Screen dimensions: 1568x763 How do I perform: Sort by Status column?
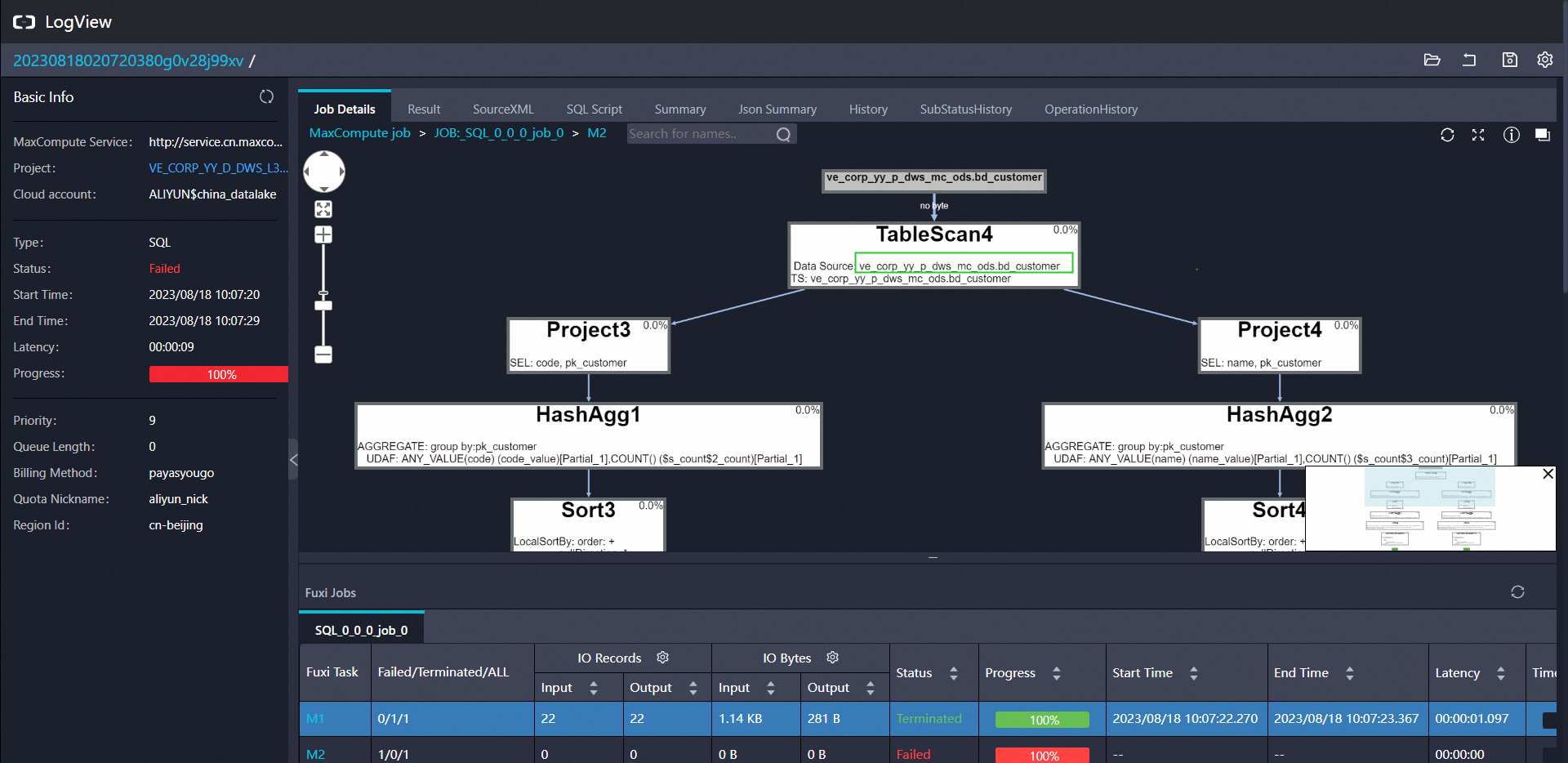(x=953, y=673)
